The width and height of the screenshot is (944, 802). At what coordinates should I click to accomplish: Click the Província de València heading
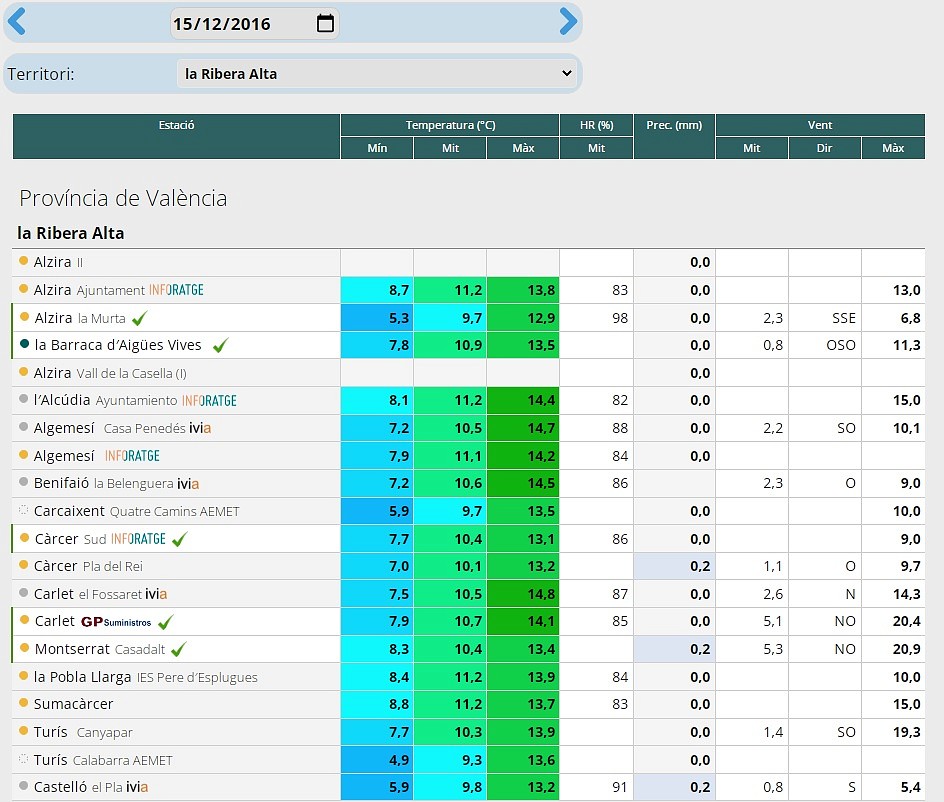click(123, 198)
